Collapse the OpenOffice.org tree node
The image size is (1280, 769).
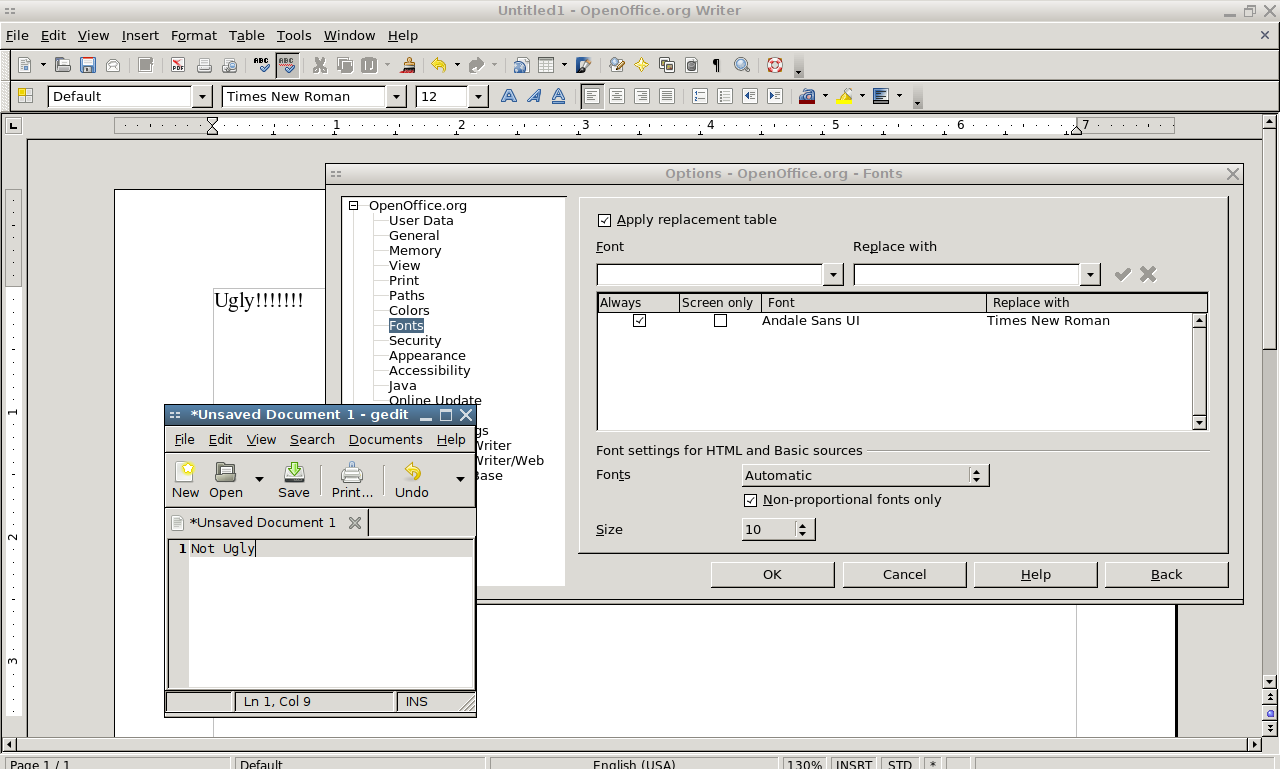point(354,206)
